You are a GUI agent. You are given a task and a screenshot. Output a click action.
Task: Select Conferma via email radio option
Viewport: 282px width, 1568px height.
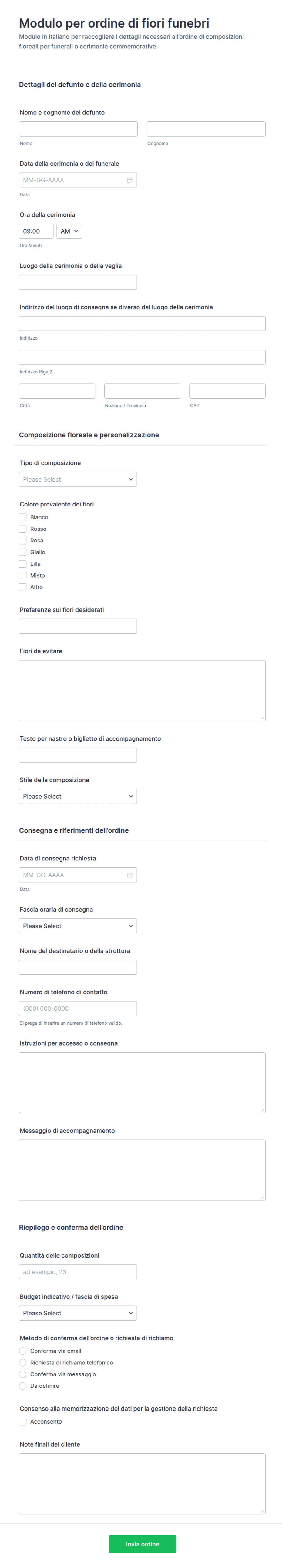pyautogui.click(x=22, y=1351)
